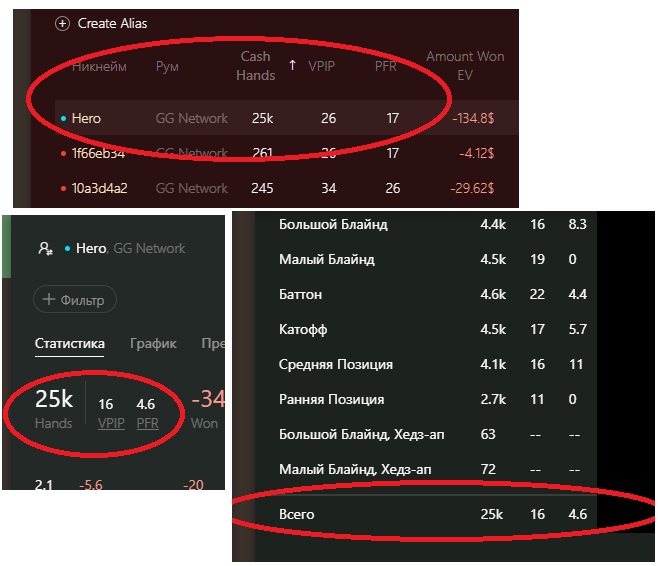Click the blue dot beside Hero row
The width and height of the screenshot is (658, 566).
click(x=63, y=119)
